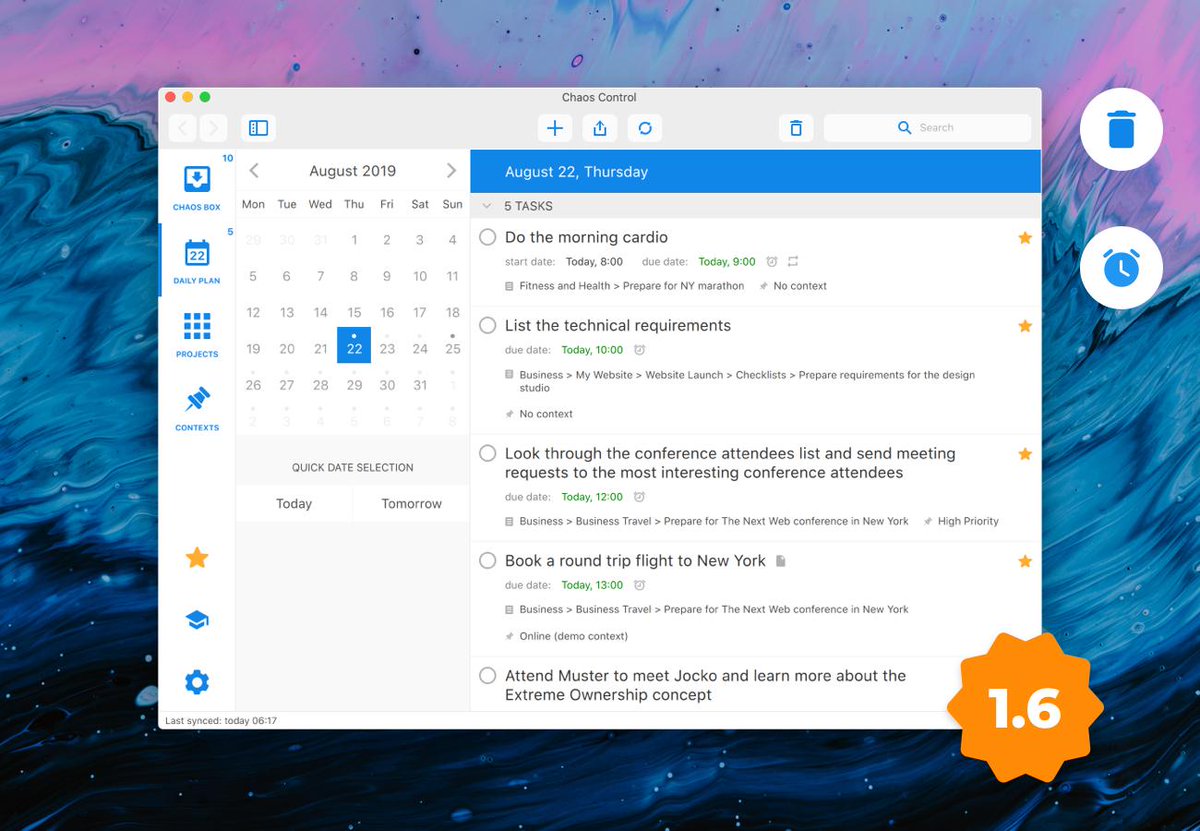Complete 'Book a round trip flight' task

(x=487, y=561)
